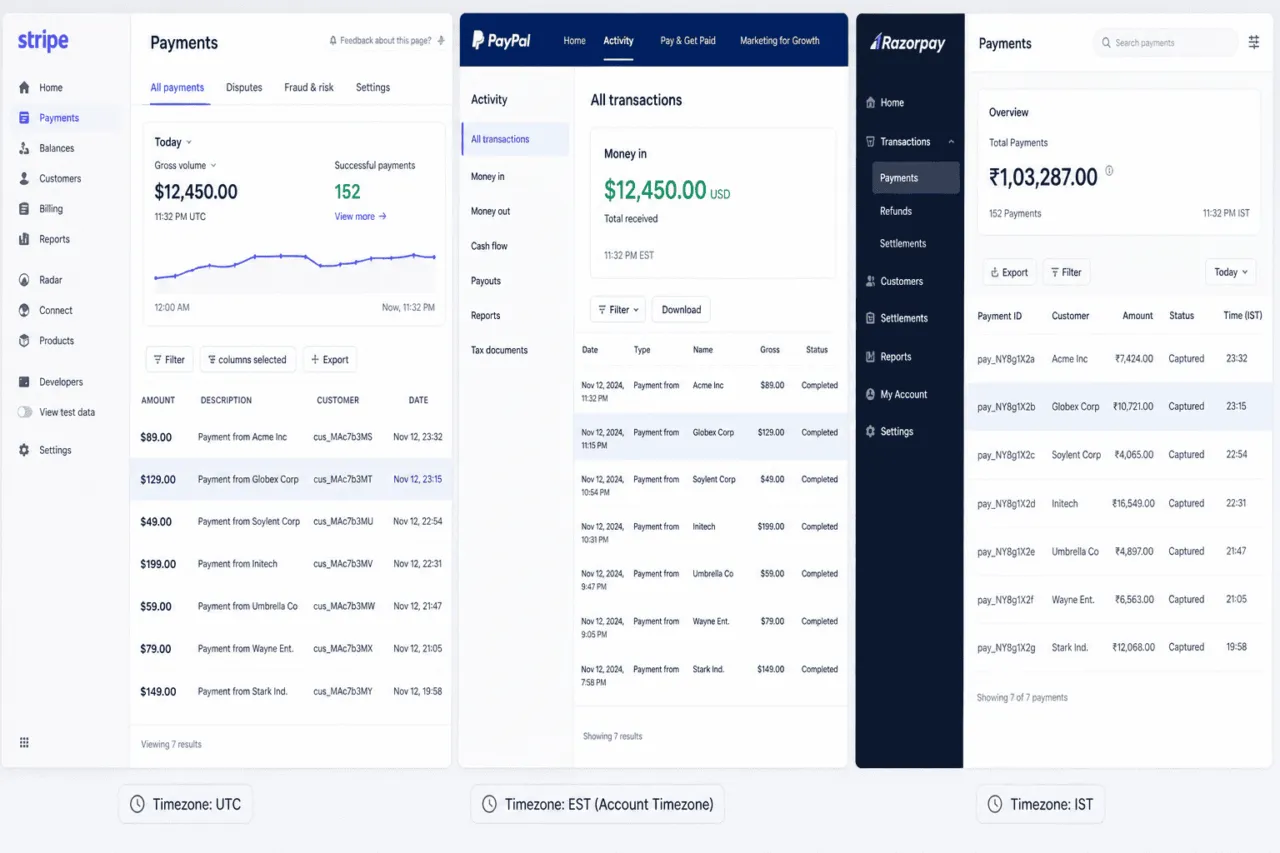The width and height of the screenshot is (1280, 853).
Task: Open the Today dropdown in Stripe
Action: tap(173, 142)
